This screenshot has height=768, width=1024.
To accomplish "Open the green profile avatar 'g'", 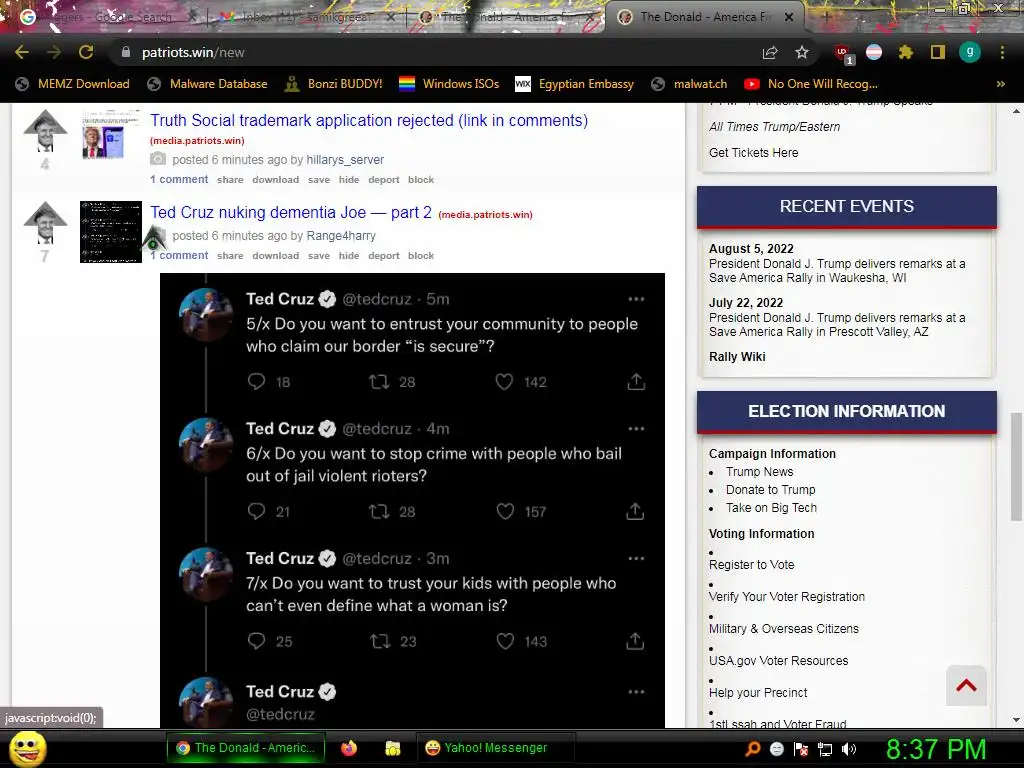I will 970,52.
